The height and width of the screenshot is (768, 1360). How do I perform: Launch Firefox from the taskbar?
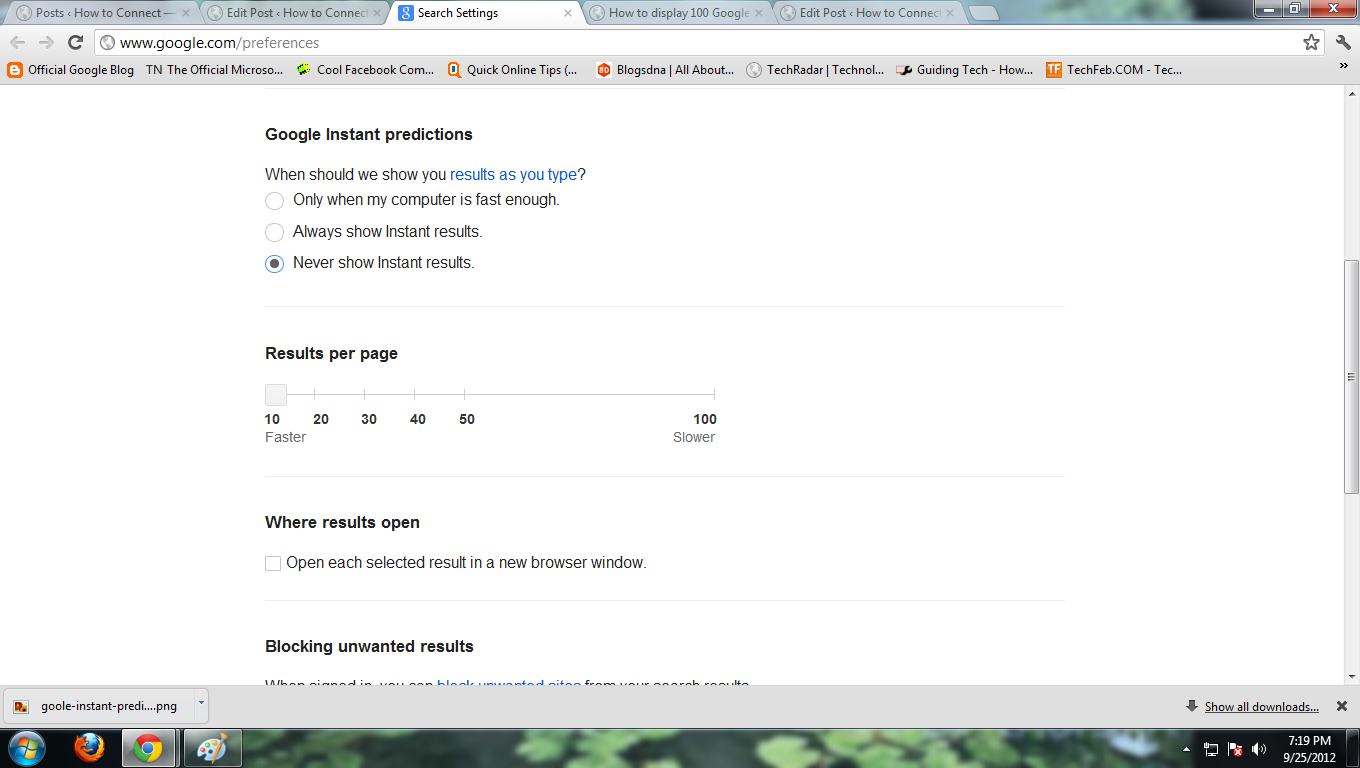89,748
